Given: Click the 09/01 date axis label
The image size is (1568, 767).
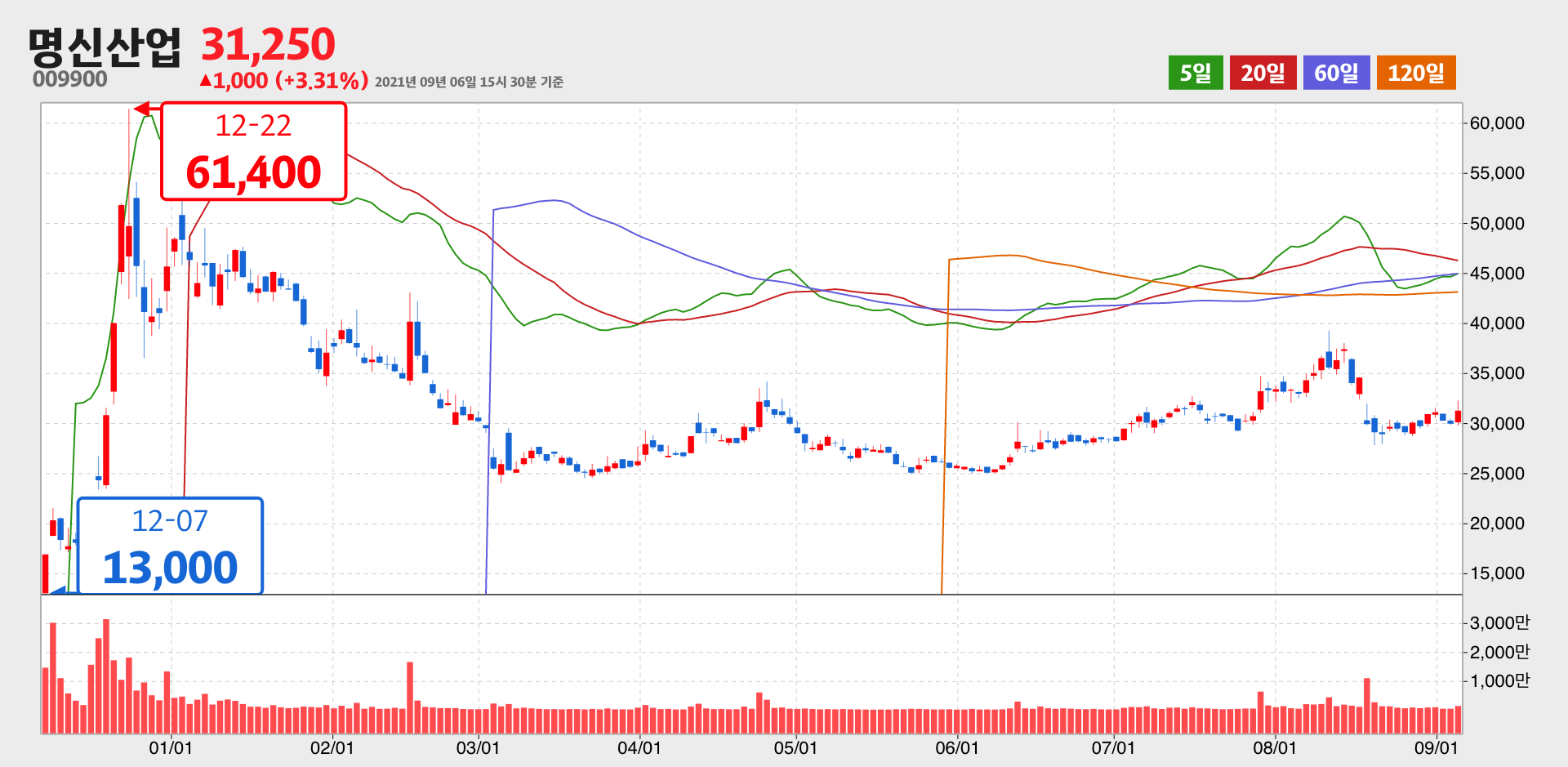Looking at the screenshot, I should [1437, 748].
